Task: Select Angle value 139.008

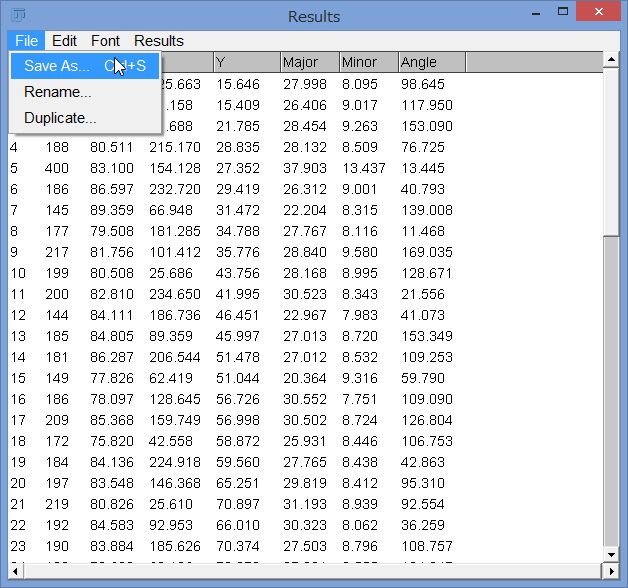Action: (x=427, y=210)
